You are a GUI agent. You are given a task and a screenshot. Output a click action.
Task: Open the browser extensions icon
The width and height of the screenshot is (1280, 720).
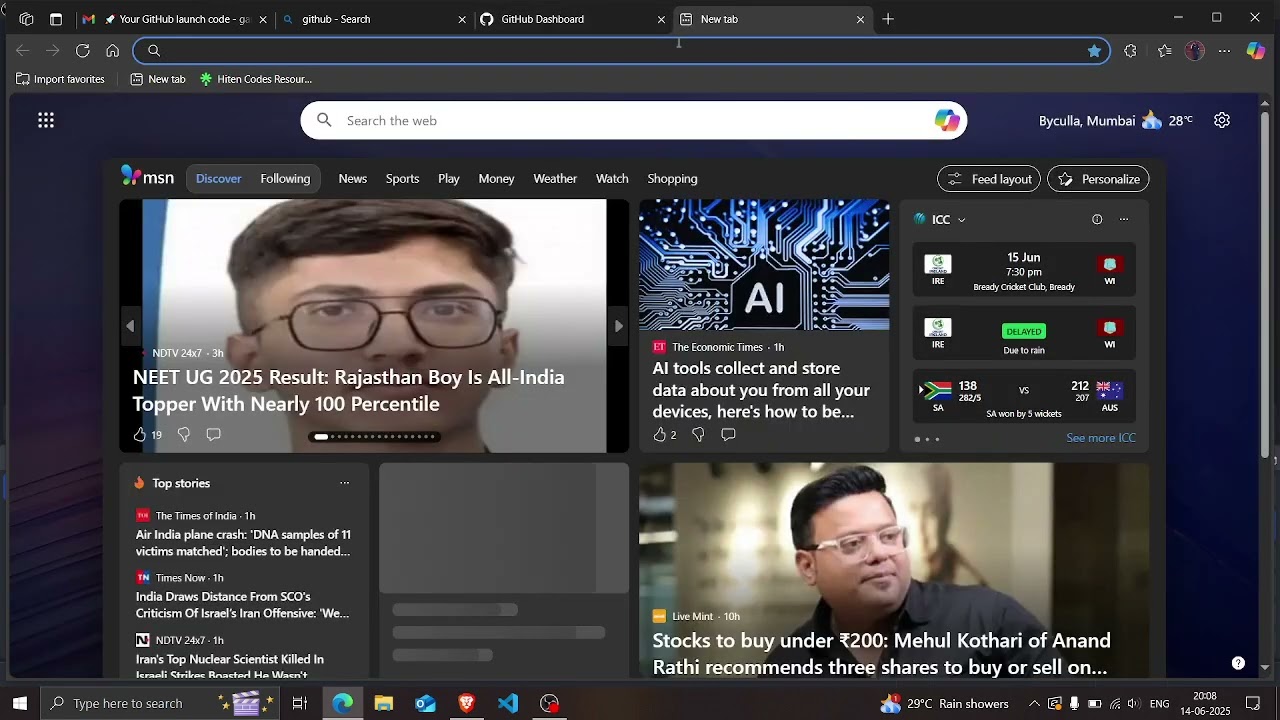pyautogui.click(x=1130, y=51)
